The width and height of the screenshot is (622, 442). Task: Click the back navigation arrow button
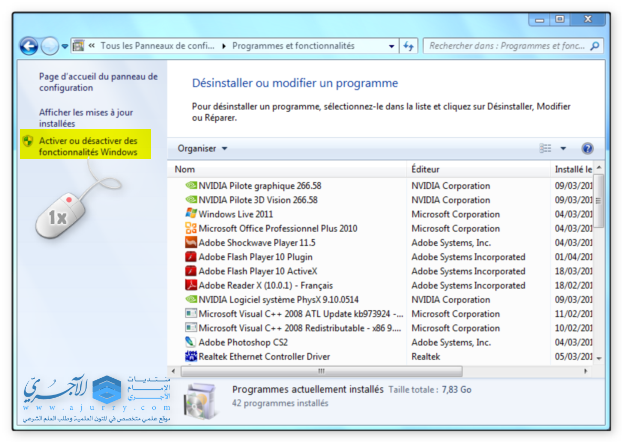(x=29, y=46)
